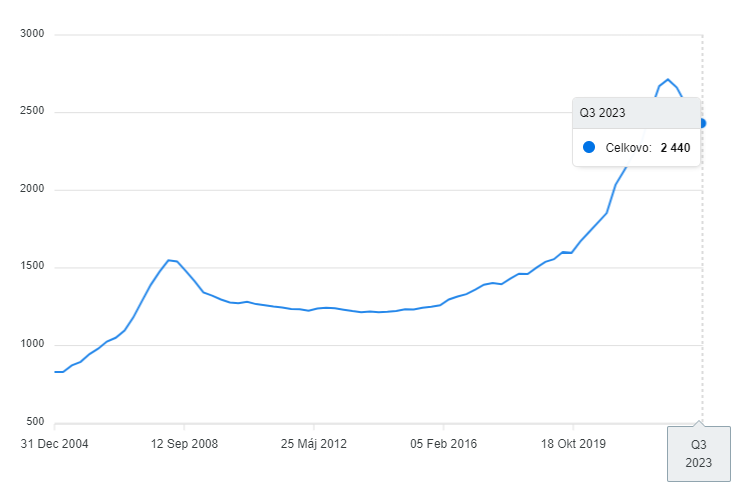Click the blue Celkovo series dot in tooltip

click(x=588, y=147)
